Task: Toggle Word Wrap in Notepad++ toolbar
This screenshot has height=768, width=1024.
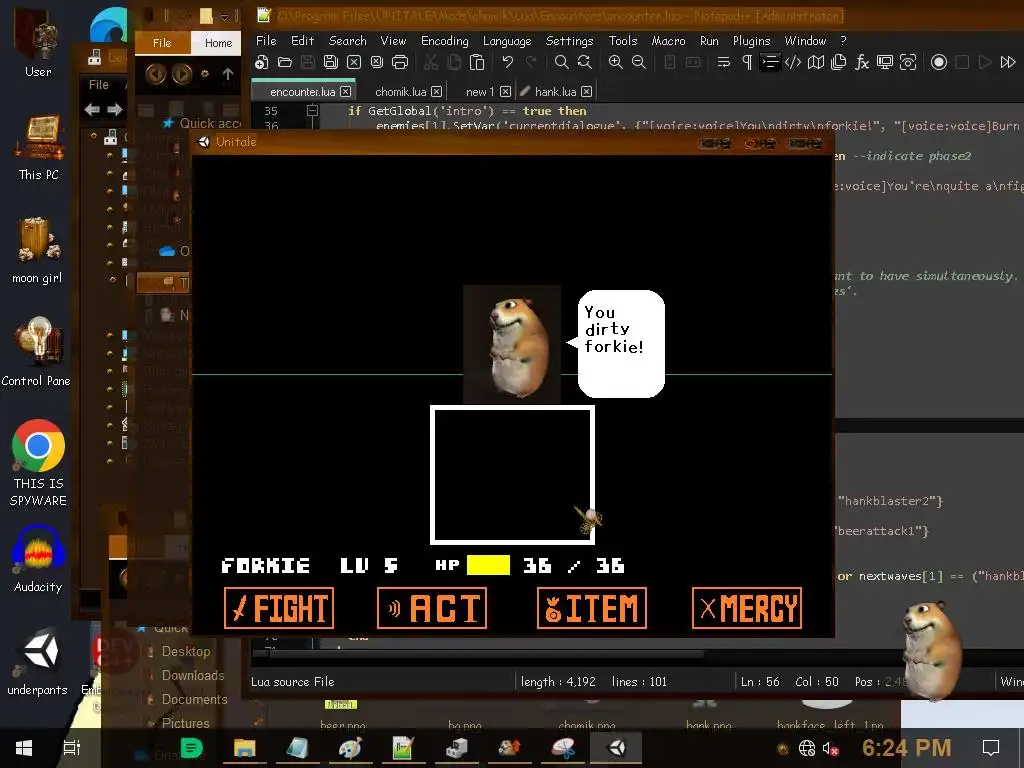Action: (x=724, y=62)
